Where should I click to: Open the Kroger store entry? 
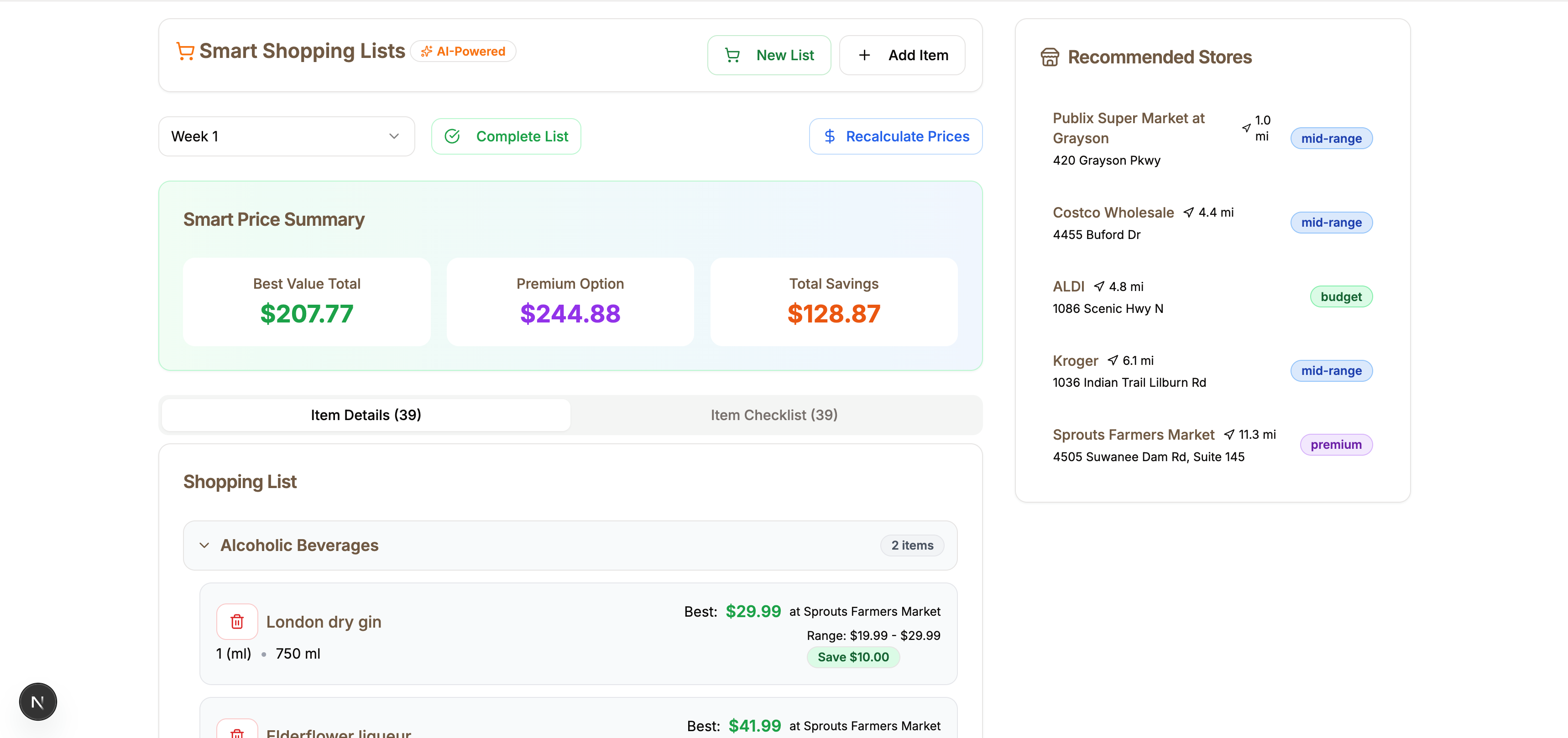(1075, 361)
